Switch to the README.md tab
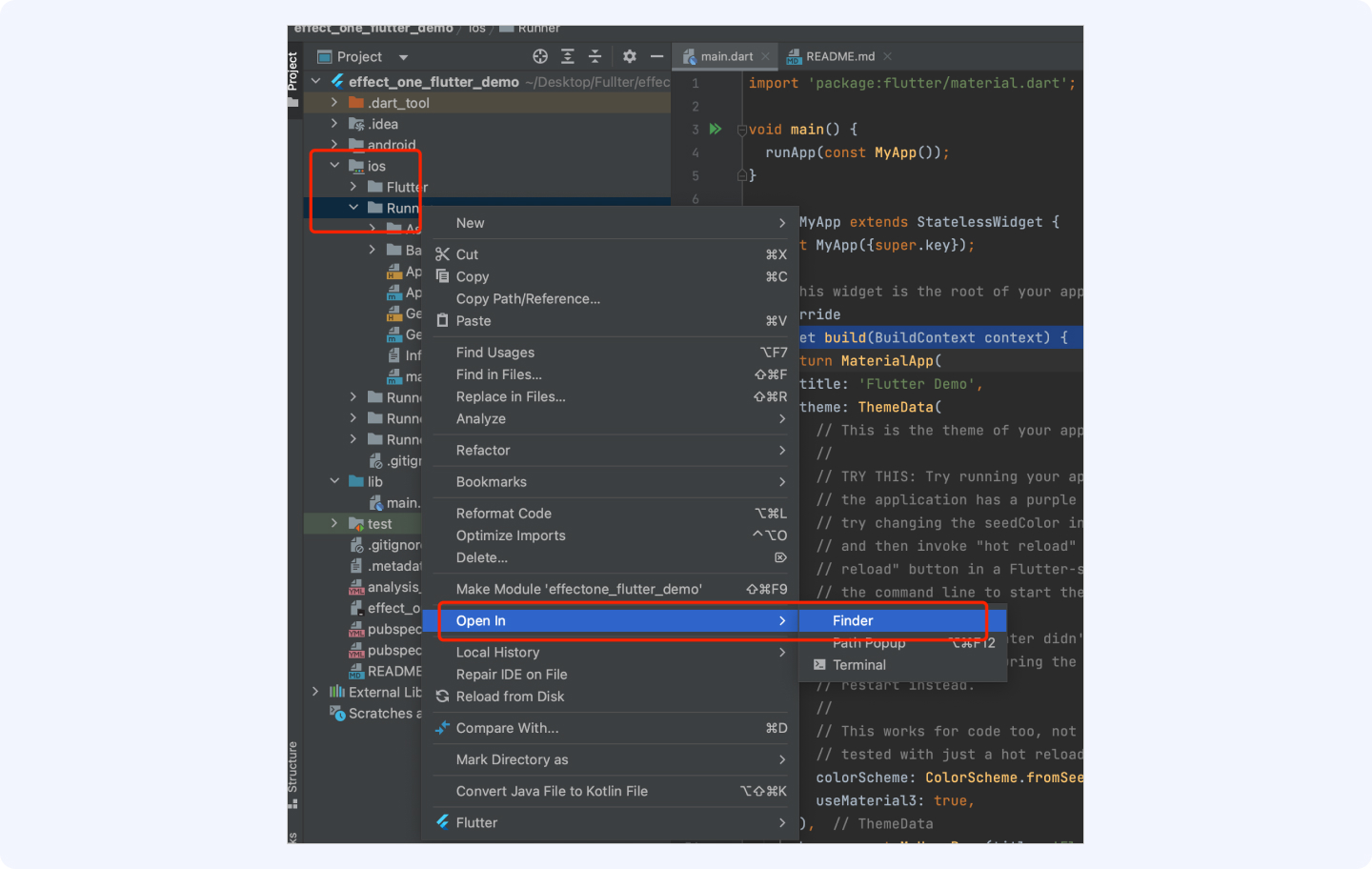Viewport: 1372px width, 869px height. (x=839, y=56)
